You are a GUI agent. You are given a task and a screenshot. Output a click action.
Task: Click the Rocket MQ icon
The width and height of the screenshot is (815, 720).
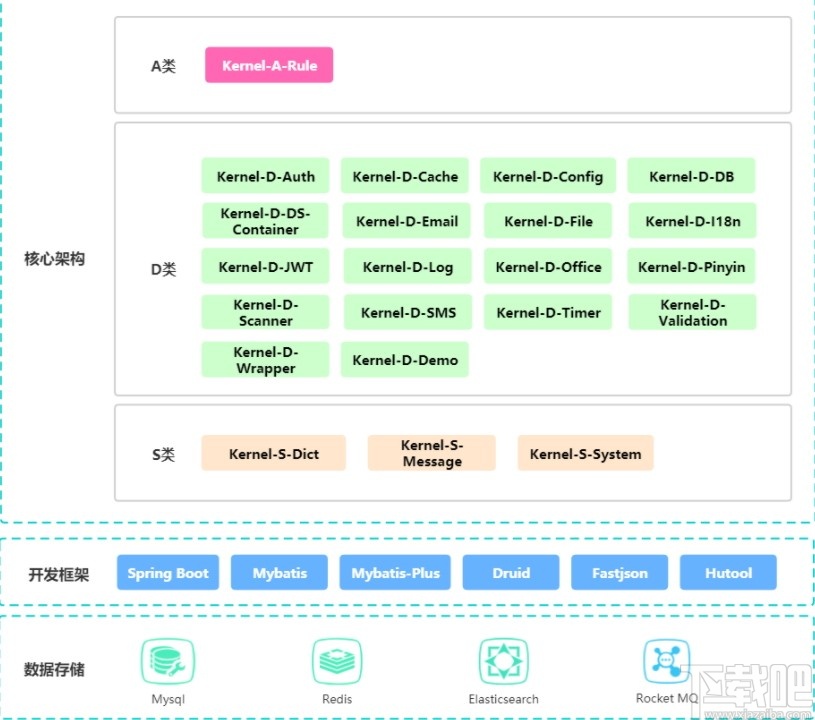[666, 661]
